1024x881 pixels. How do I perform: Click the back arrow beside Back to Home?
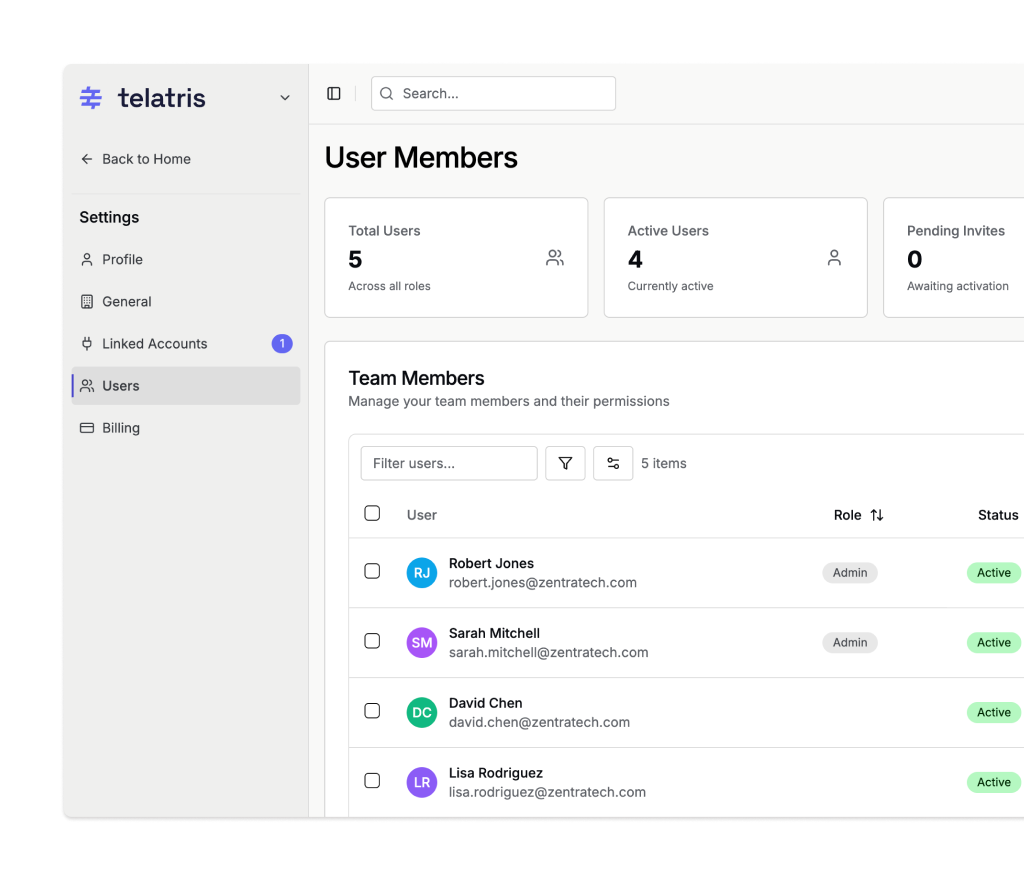86,159
